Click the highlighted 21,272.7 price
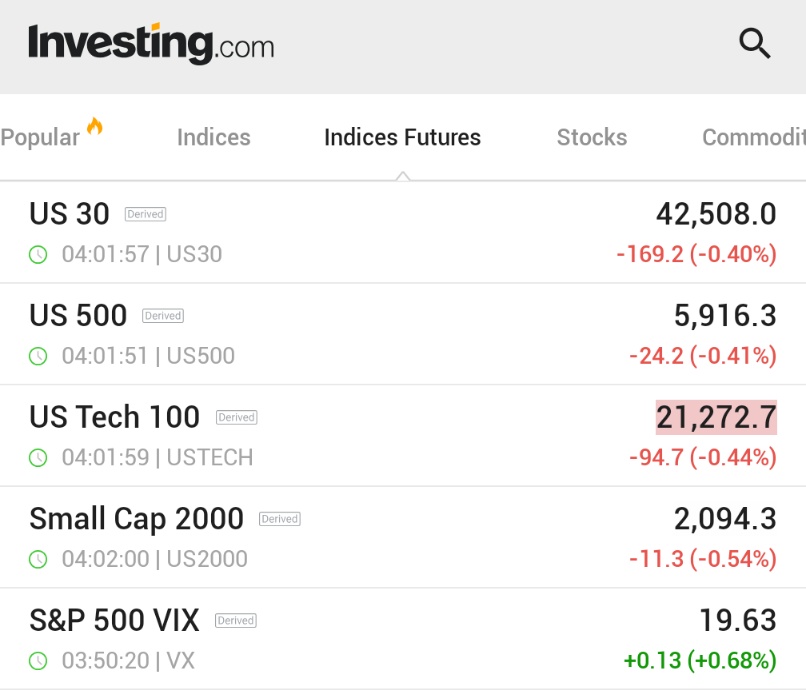The width and height of the screenshot is (806, 692). click(716, 417)
